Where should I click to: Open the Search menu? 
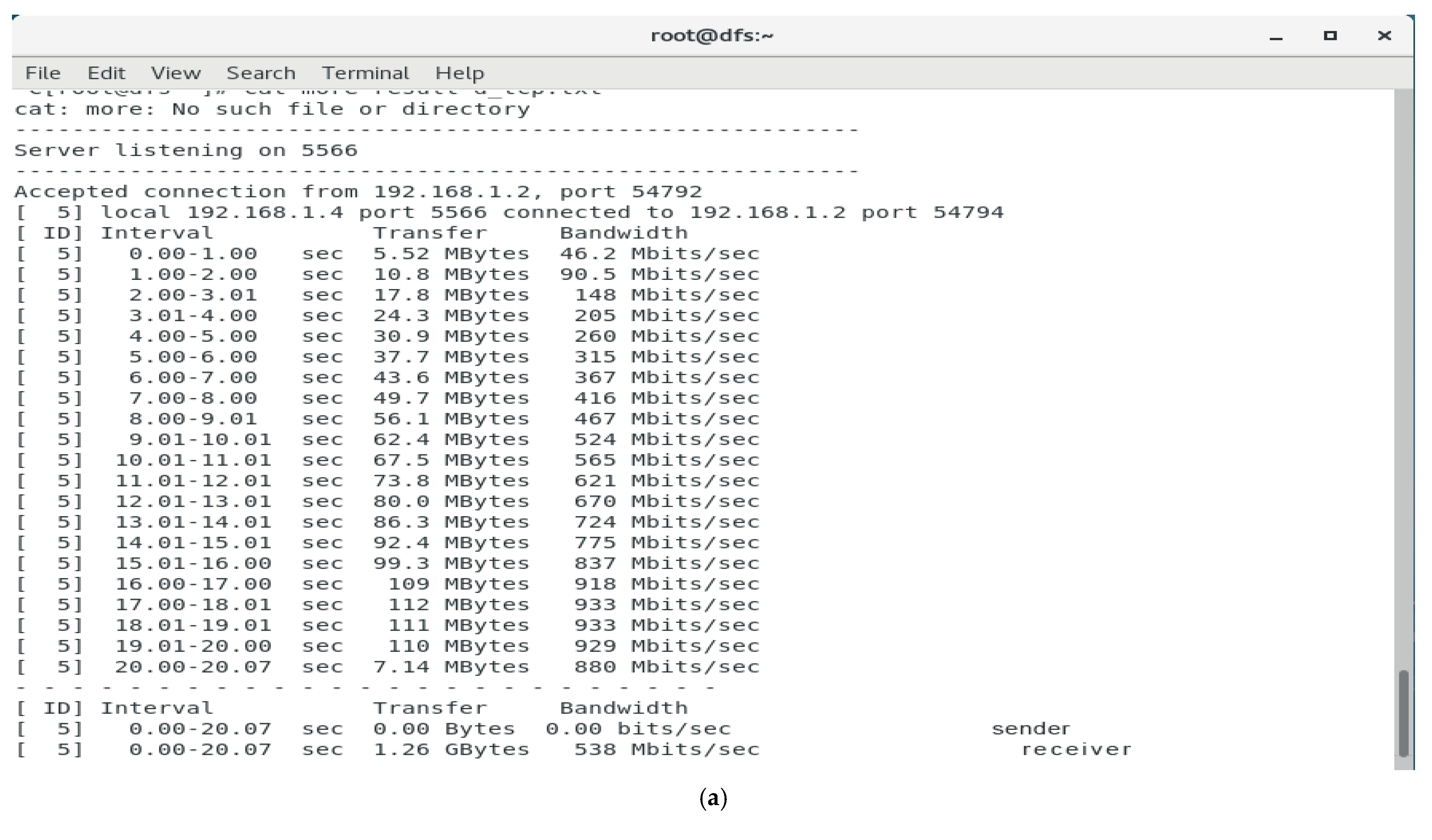click(261, 73)
